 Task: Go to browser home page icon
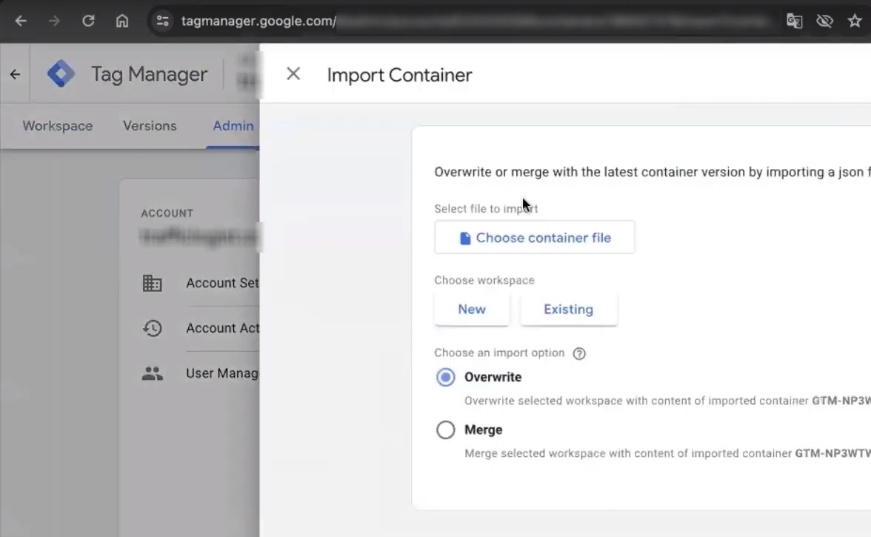[x=122, y=21]
